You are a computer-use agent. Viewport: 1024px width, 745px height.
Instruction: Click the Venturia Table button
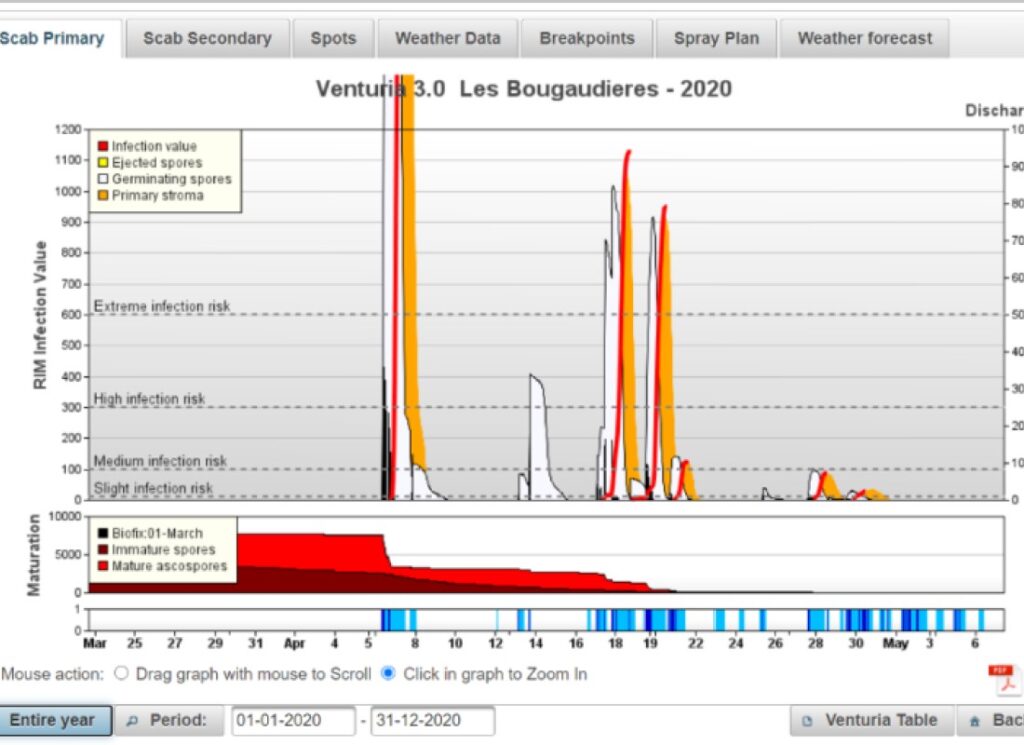872,720
